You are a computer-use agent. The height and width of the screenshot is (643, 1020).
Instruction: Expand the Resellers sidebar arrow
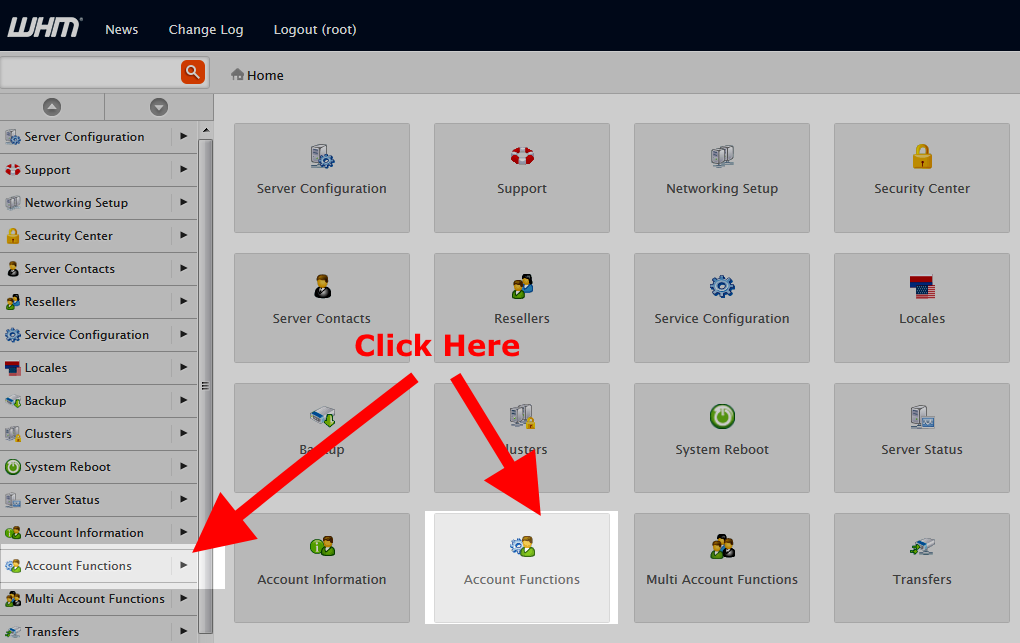tap(183, 302)
